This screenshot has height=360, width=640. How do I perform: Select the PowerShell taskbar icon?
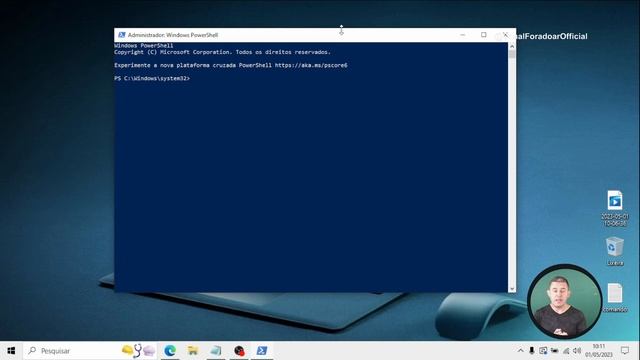262,351
